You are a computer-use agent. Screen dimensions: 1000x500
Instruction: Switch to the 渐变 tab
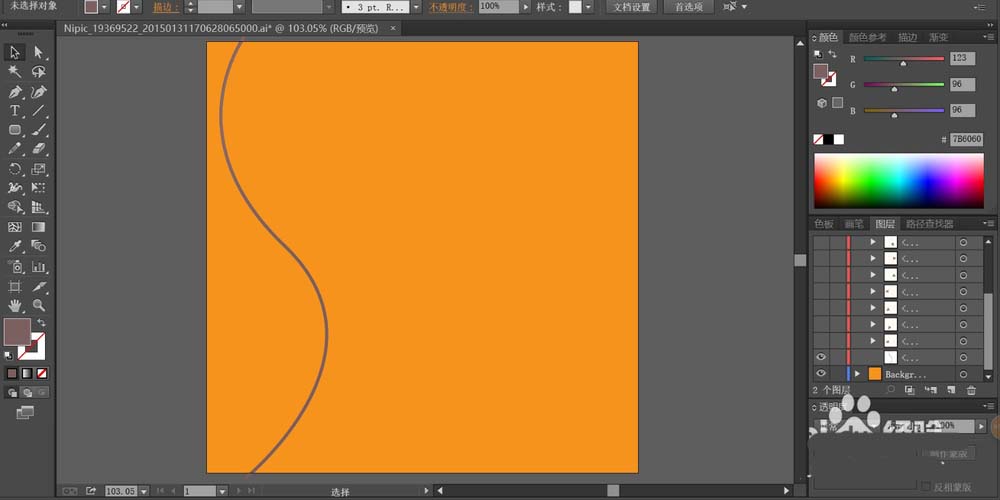click(x=938, y=38)
